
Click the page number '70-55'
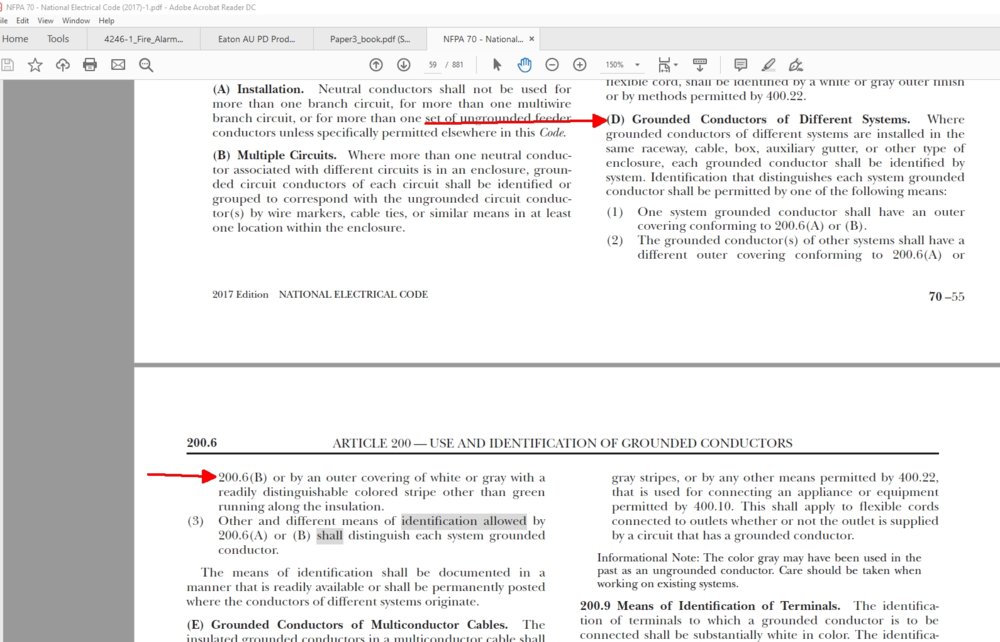coord(946,296)
